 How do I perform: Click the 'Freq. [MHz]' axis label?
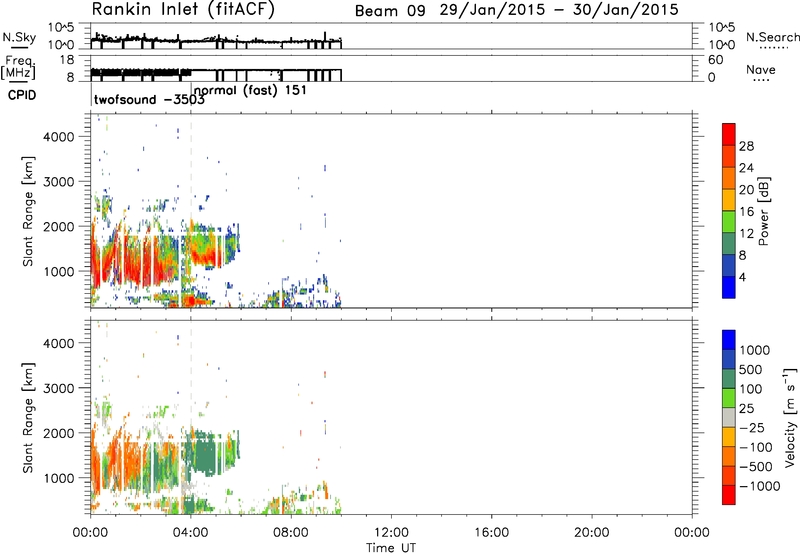[19, 68]
